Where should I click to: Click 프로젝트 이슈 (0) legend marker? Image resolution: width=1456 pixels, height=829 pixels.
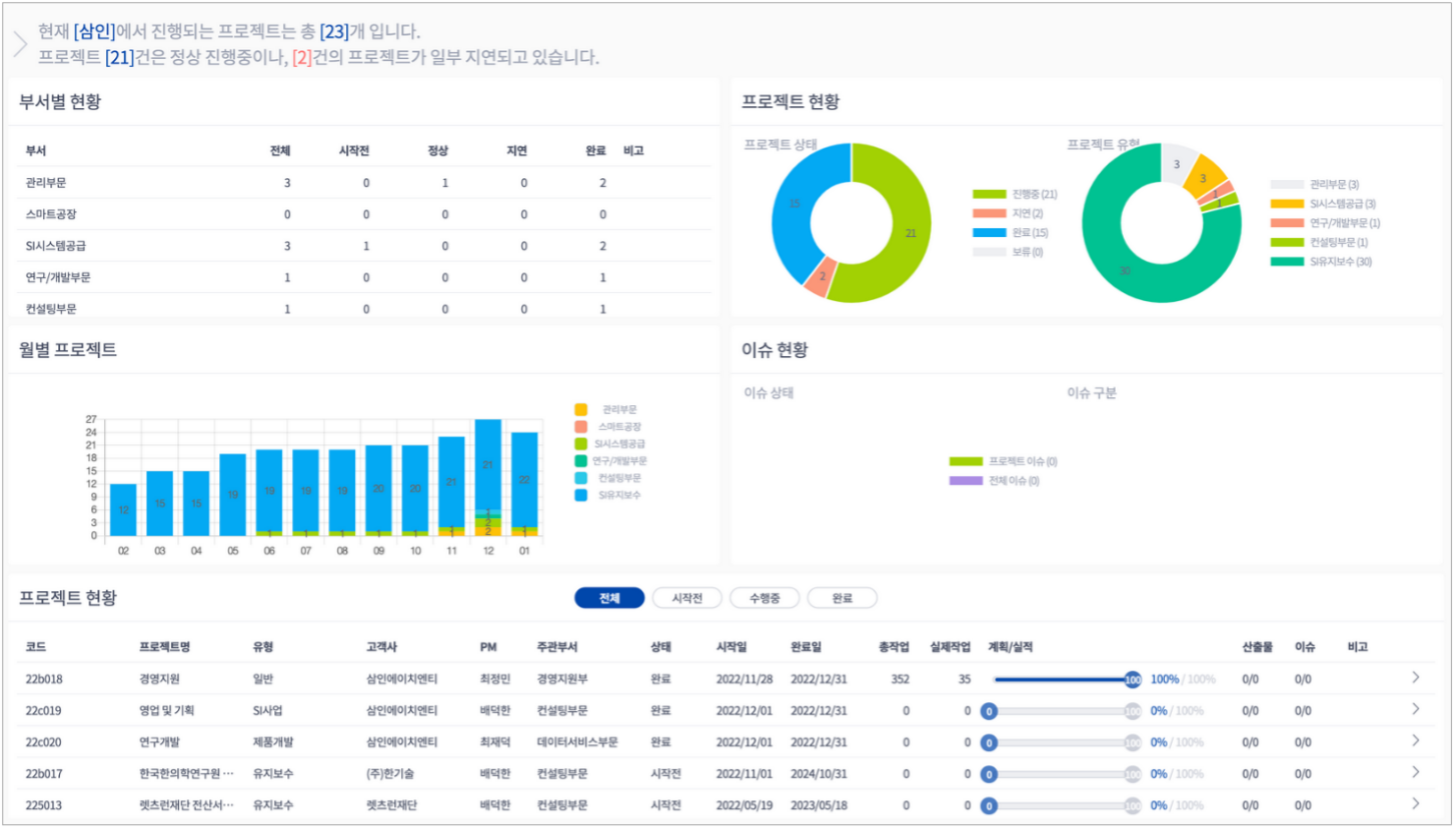(965, 461)
